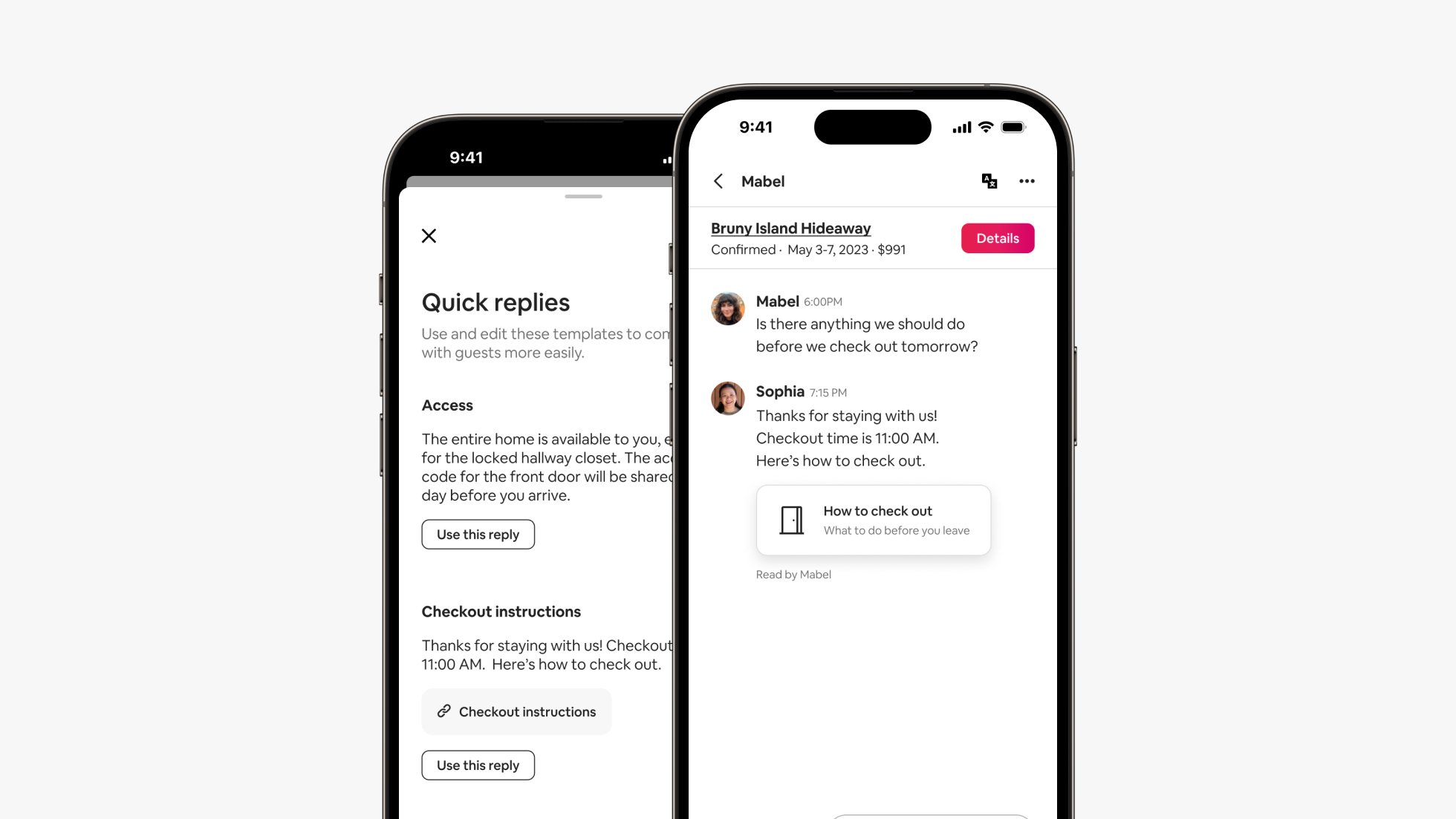View Mabel's profile picture avatar
The width and height of the screenshot is (1456, 819).
click(727, 308)
